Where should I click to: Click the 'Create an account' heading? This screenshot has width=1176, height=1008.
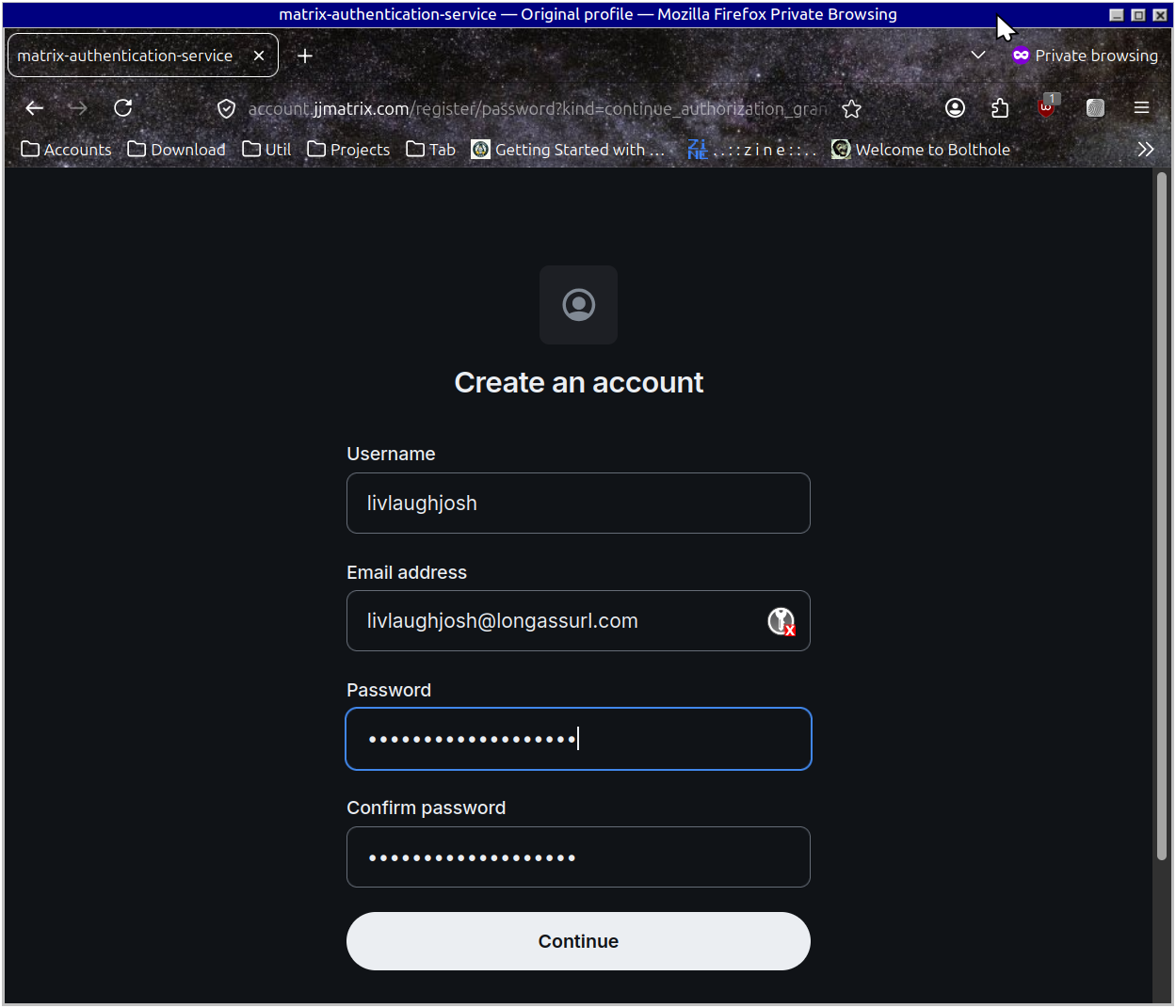pos(578,383)
